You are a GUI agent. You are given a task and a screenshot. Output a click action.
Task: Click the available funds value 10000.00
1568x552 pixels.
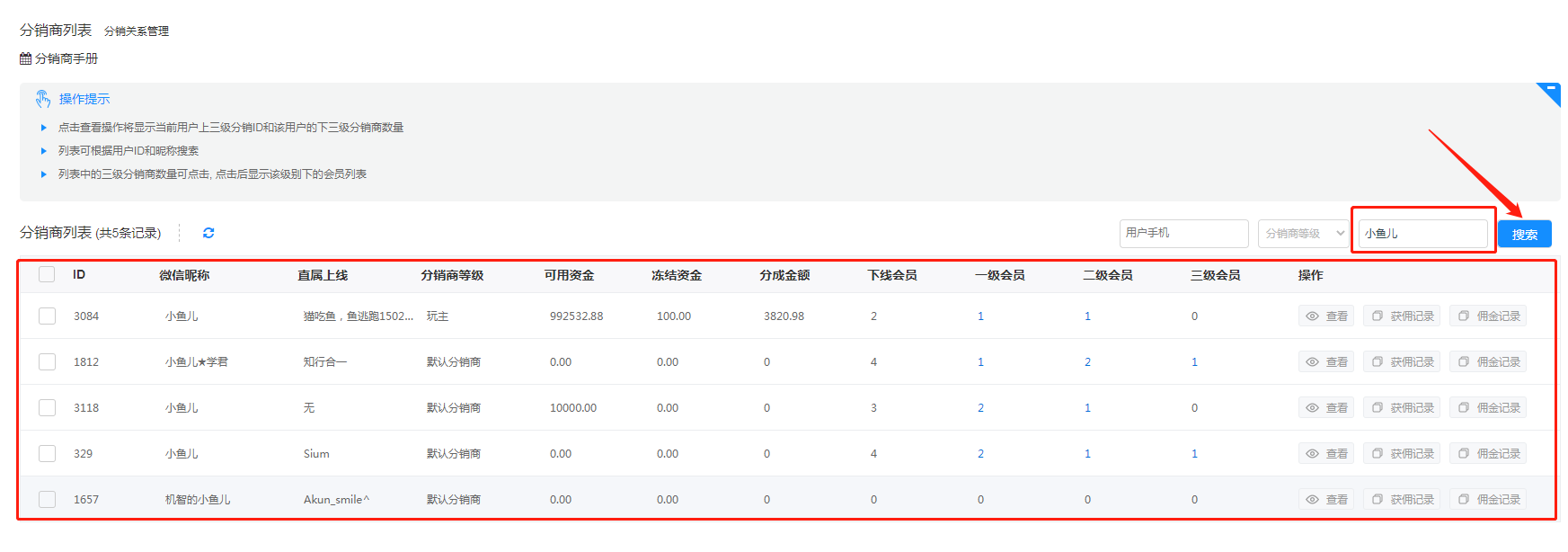tap(573, 408)
